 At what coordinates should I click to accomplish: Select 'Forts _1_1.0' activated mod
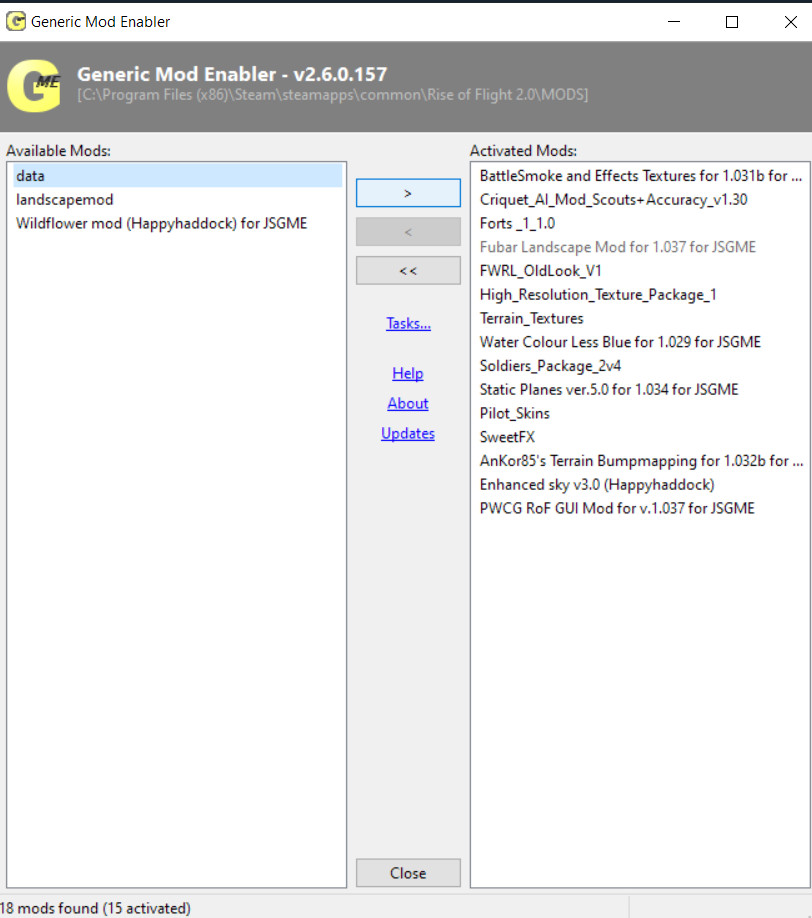point(640,223)
